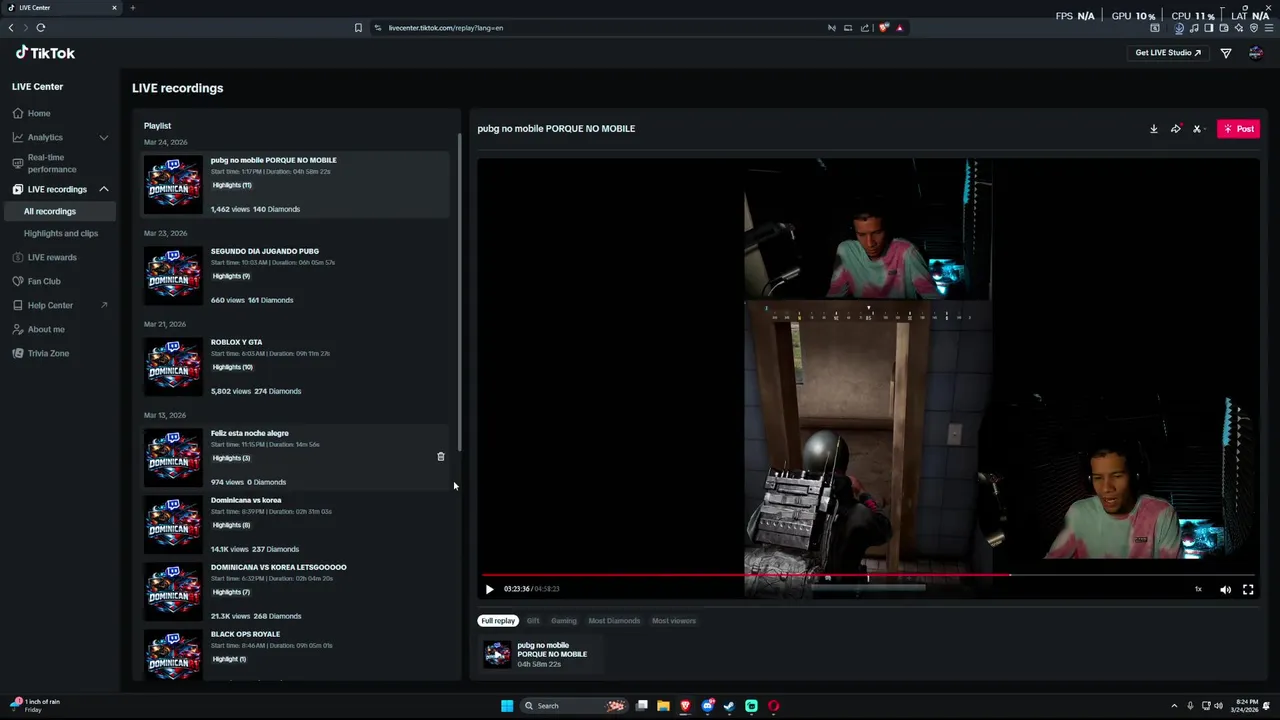
Task: Open Help Center external link
Action: [60, 305]
